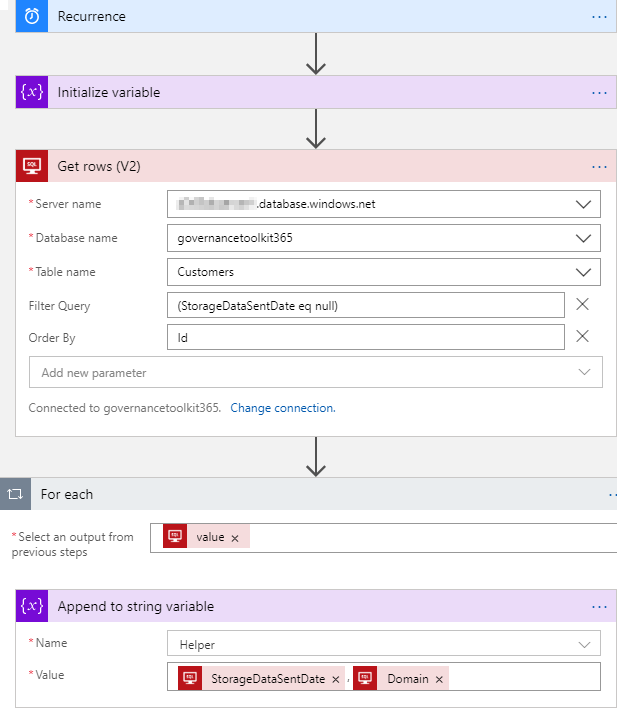
Task: Expand the Database name dropdown
Action: [x=584, y=238]
